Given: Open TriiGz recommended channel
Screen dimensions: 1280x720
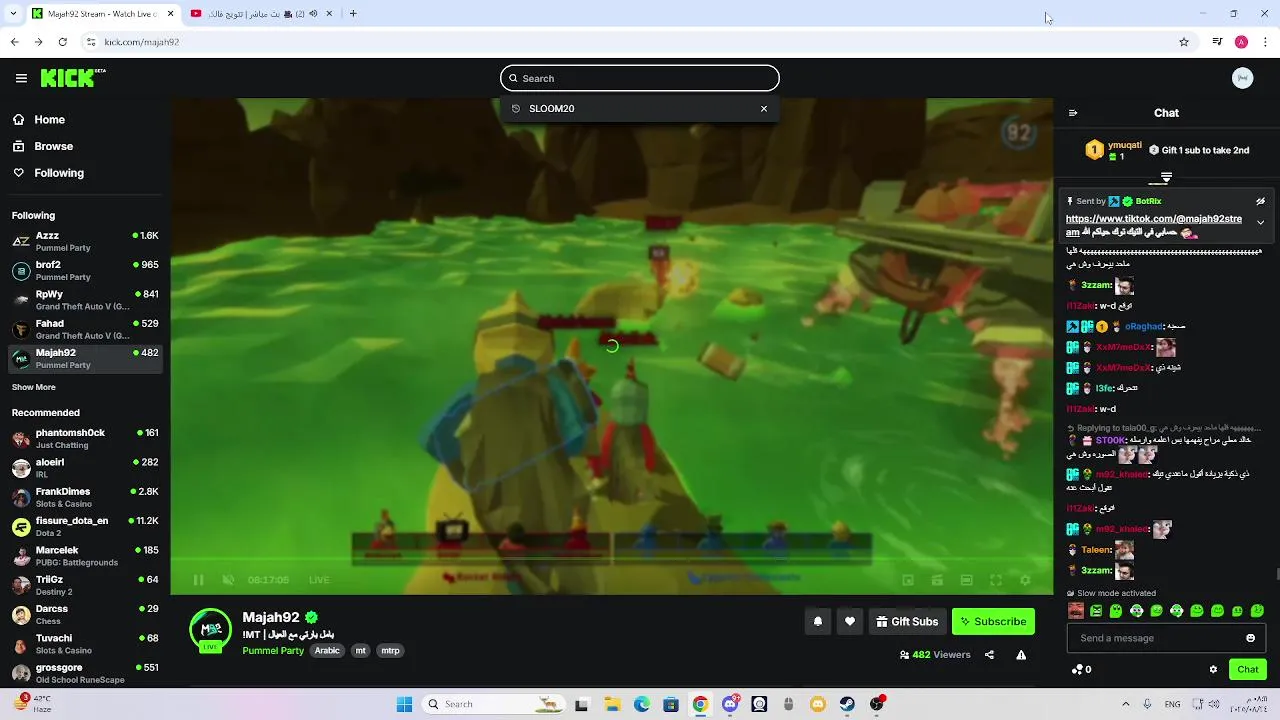Looking at the screenshot, I should coord(85,585).
